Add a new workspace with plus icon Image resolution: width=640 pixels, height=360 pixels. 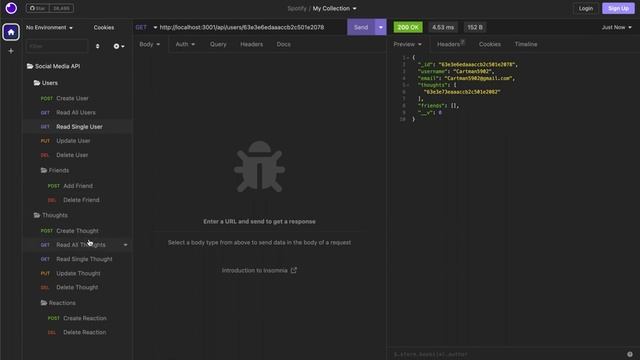pyautogui.click(x=11, y=51)
